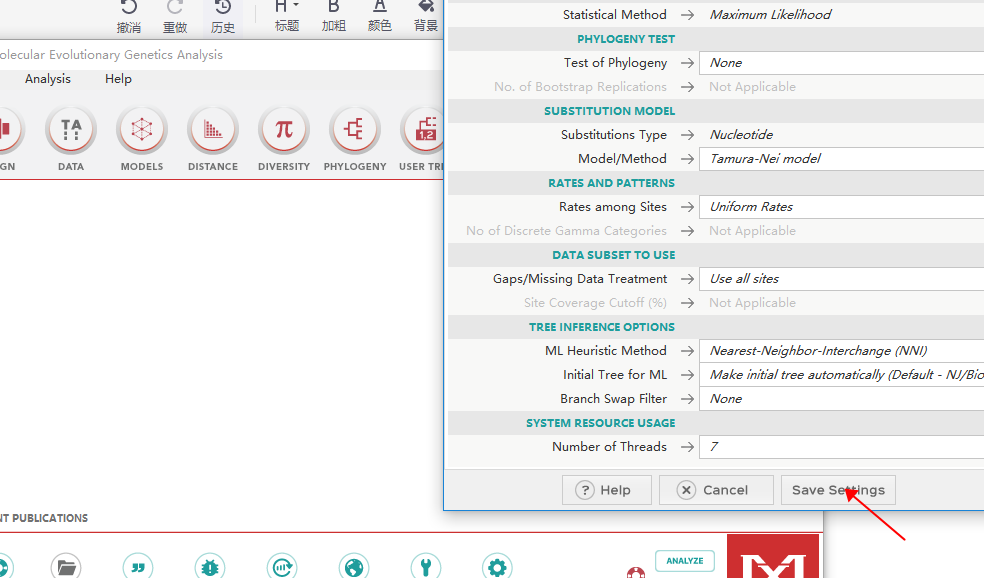The width and height of the screenshot is (984, 578).
Task: Click the PHYLOGENY TEST section header
Action: (626, 39)
